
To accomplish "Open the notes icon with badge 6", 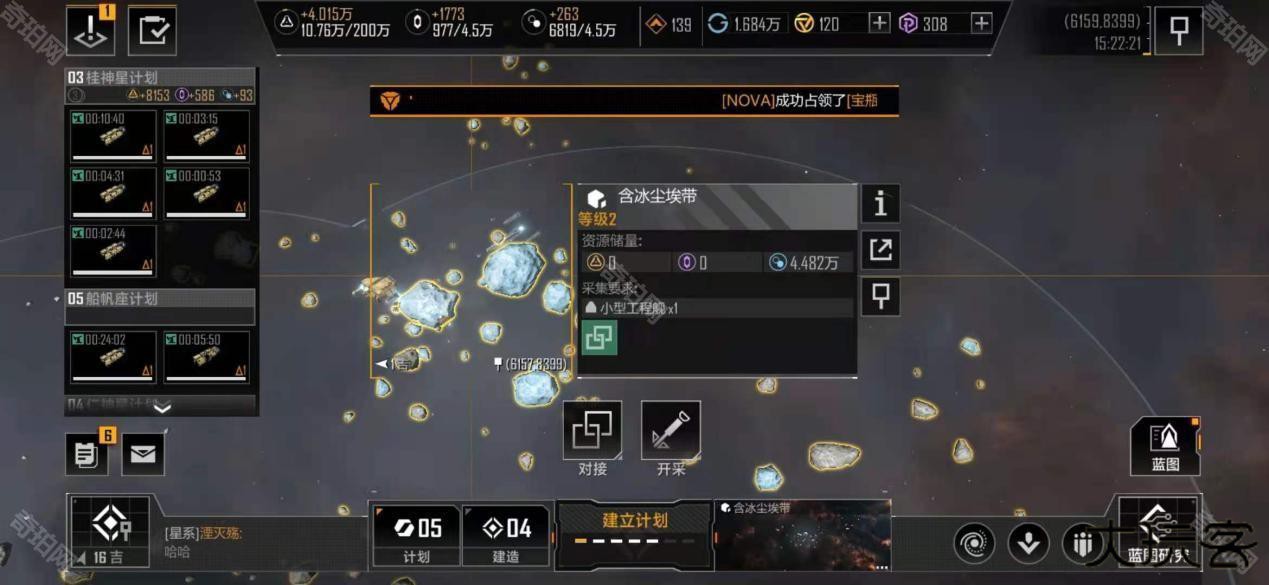I will coord(87,454).
